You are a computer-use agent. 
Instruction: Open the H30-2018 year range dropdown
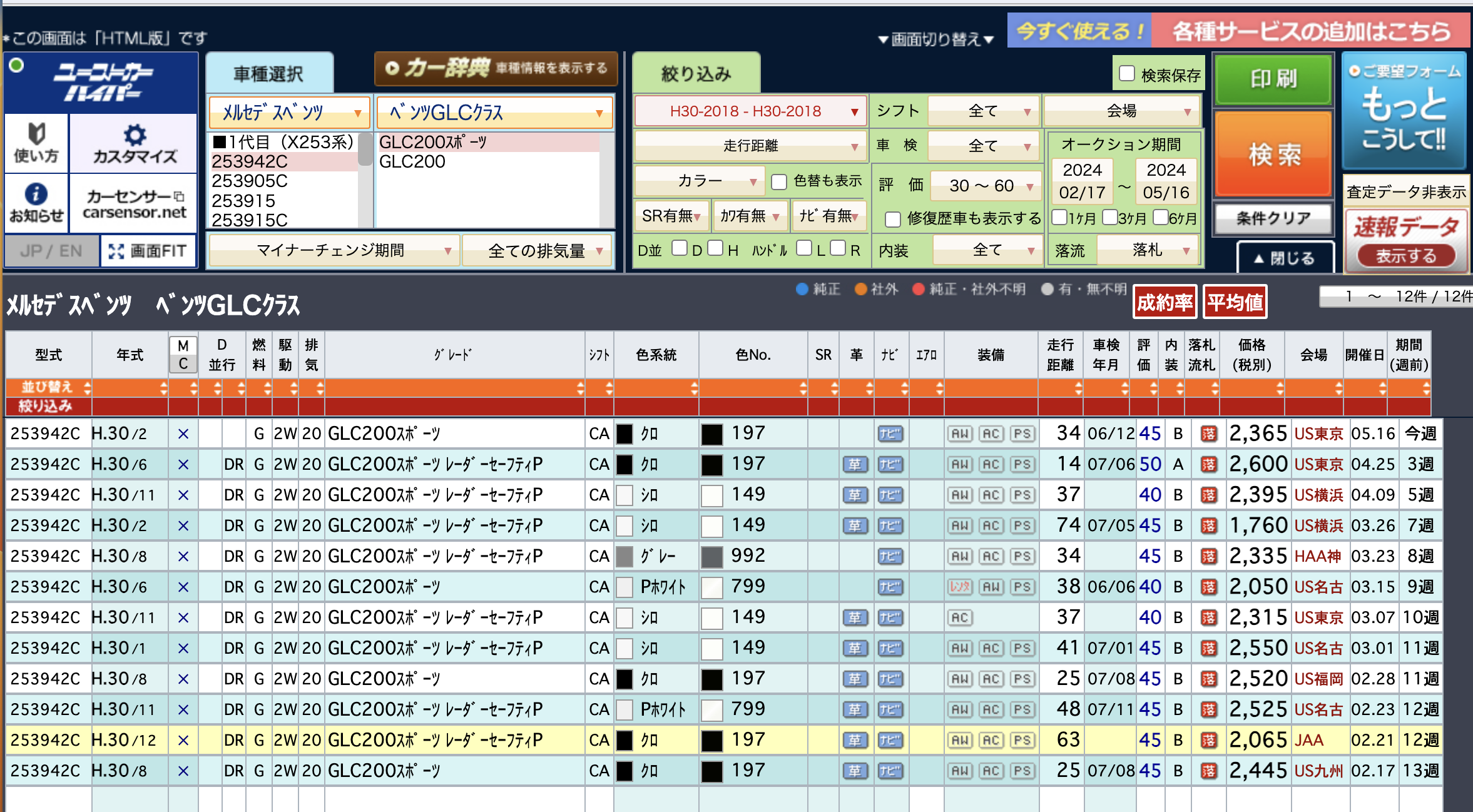[750, 111]
